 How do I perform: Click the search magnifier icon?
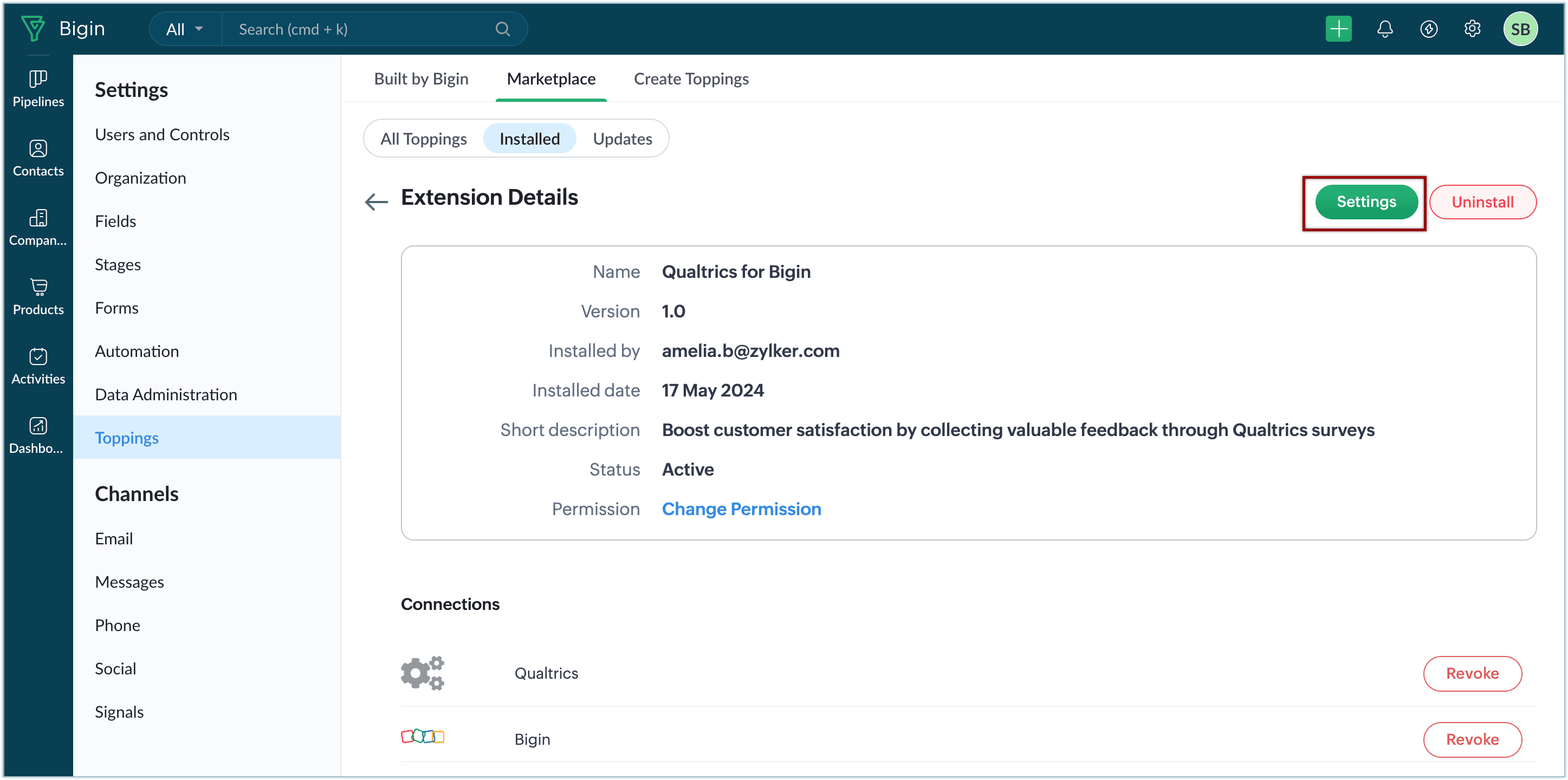click(x=502, y=29)
